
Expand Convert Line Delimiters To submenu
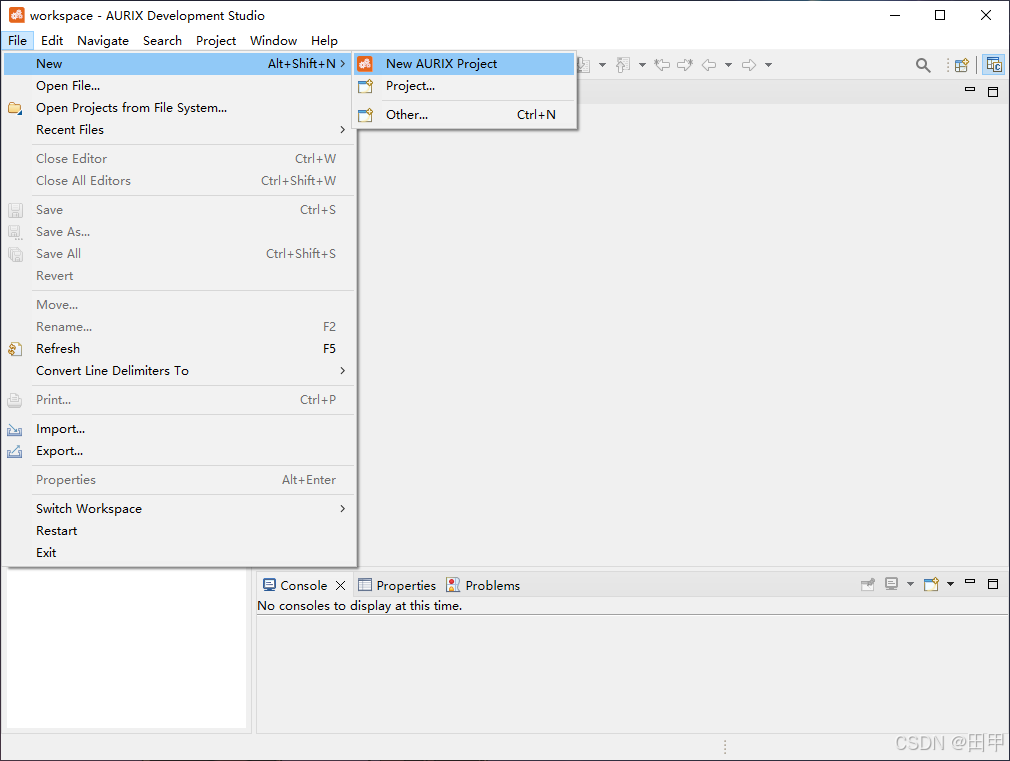[x=178, y=371]
